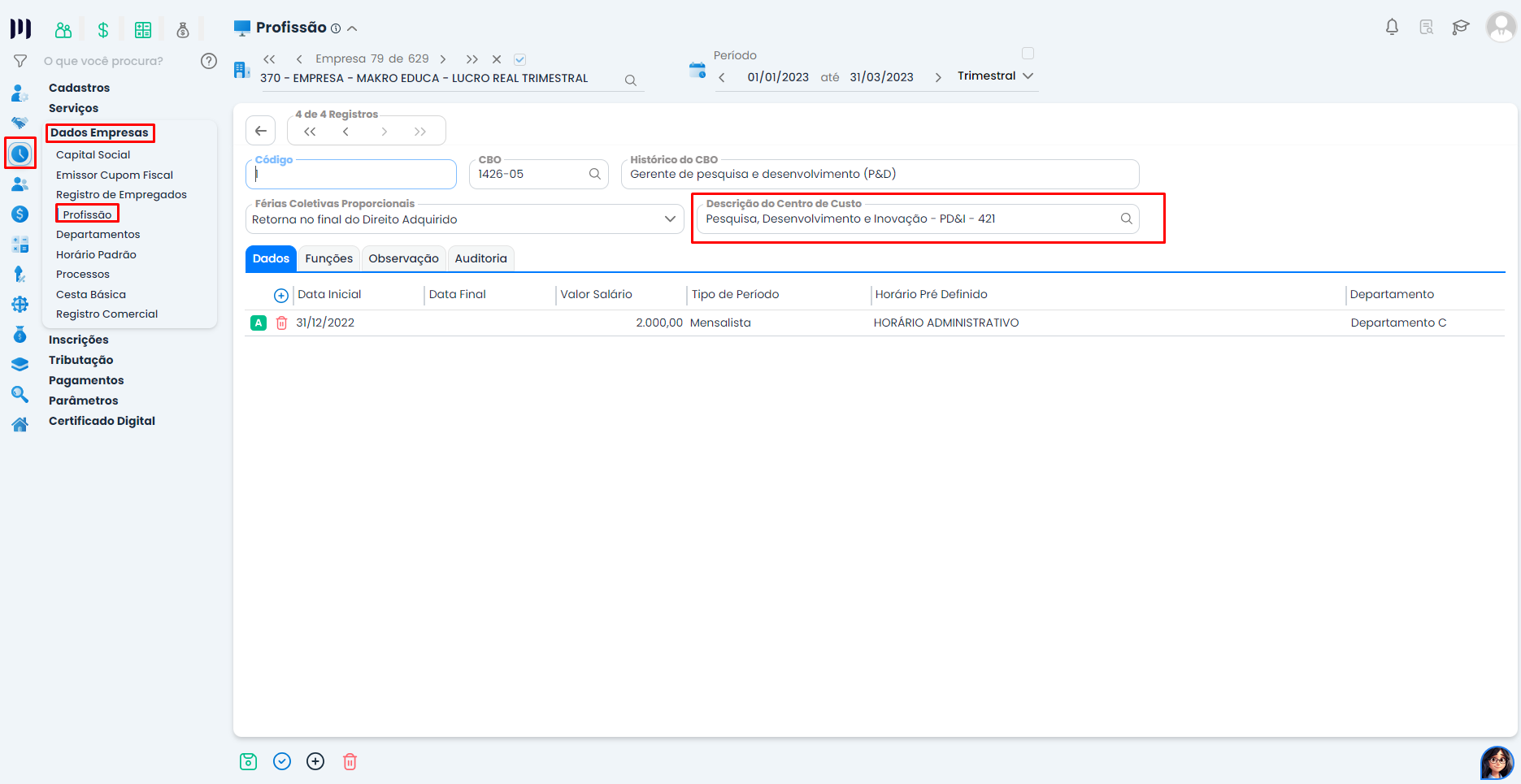Viewport: 1521px width, 784px height.
Task: Open Departamentos in the sidebar
Action: (x=98, y=234)
